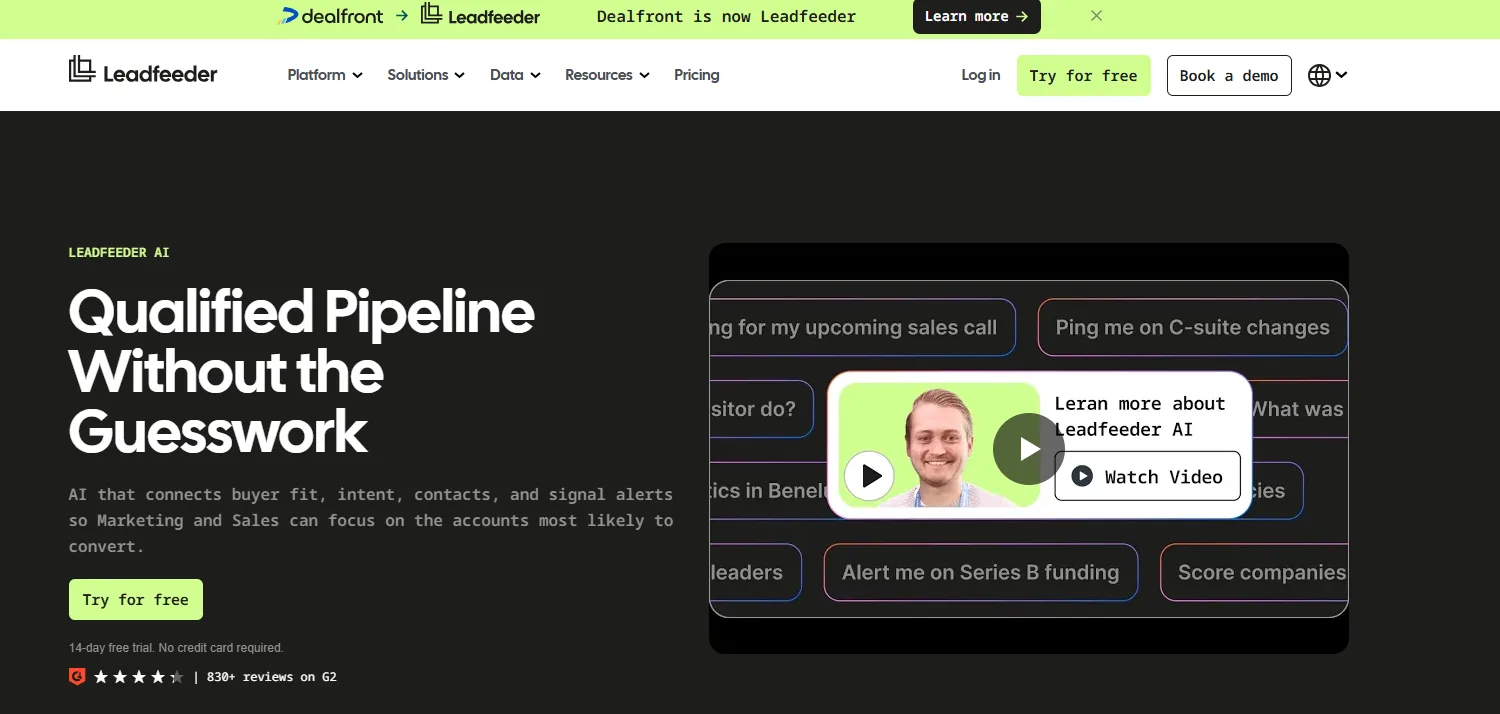Open the globe language selector
This screenshot has height=714, width=1500.
[x=1327, y=75]
